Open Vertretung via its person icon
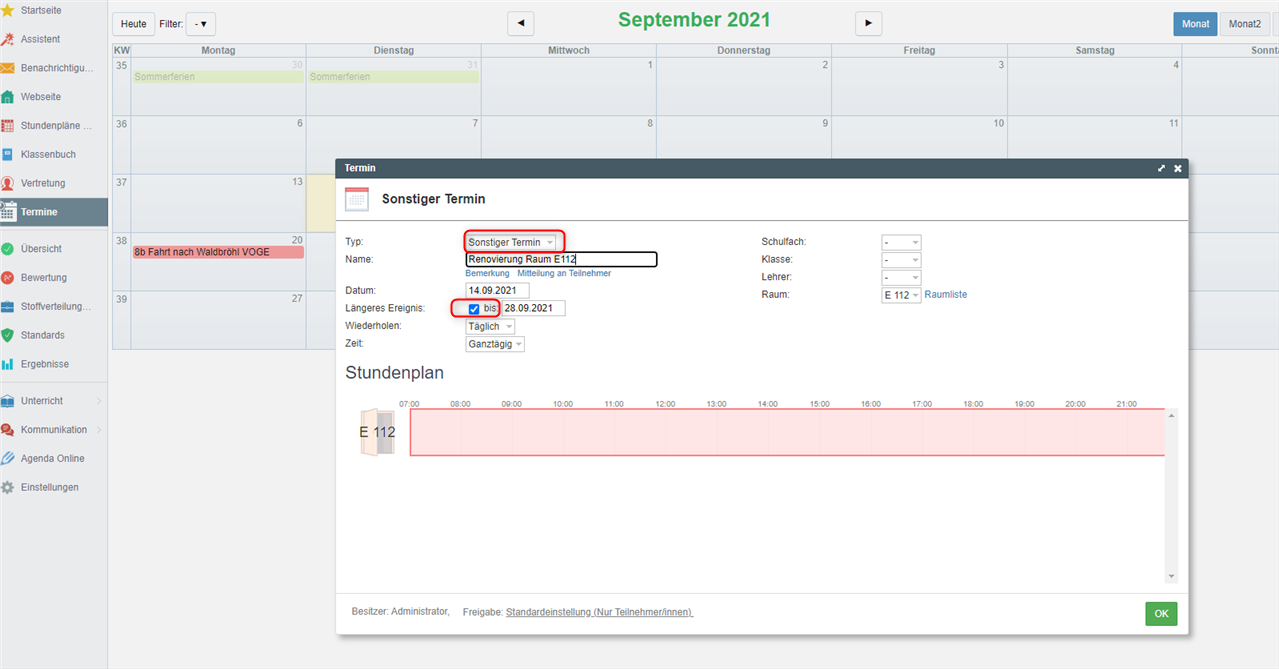The height and width of the screenshot is (669, 1279). 8,183
